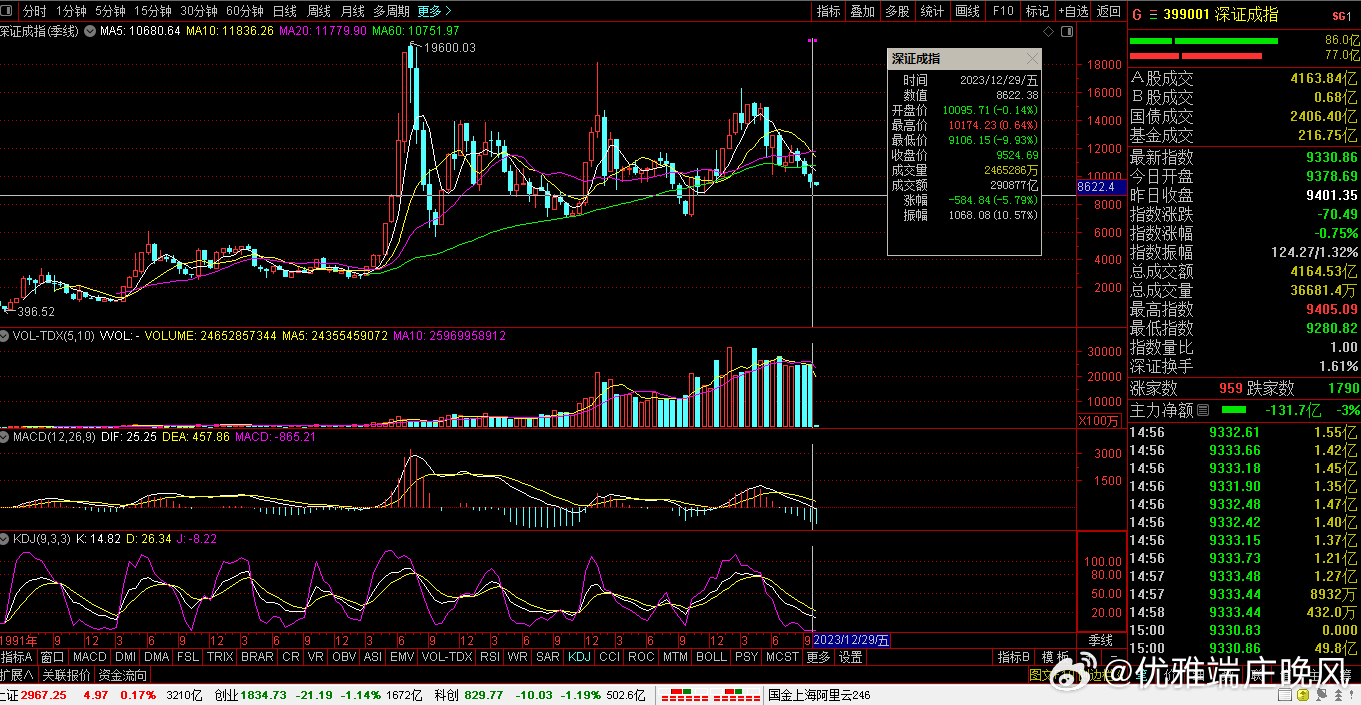Select the 15分钟 timeframe
This screenshot has width=1361, height=705.
pos(153,11)
